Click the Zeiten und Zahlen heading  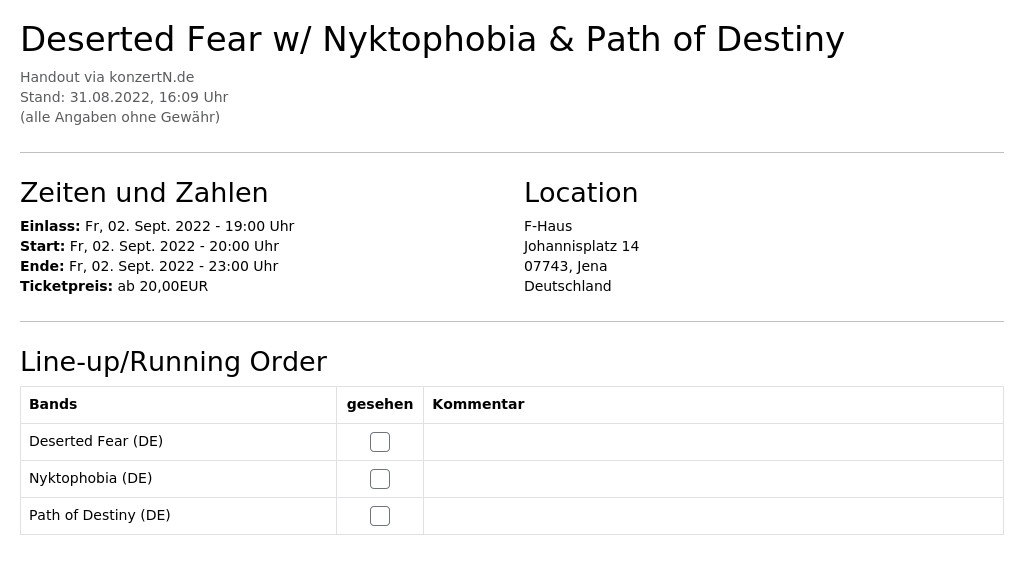pyautogui.click(x=144, y=193)
